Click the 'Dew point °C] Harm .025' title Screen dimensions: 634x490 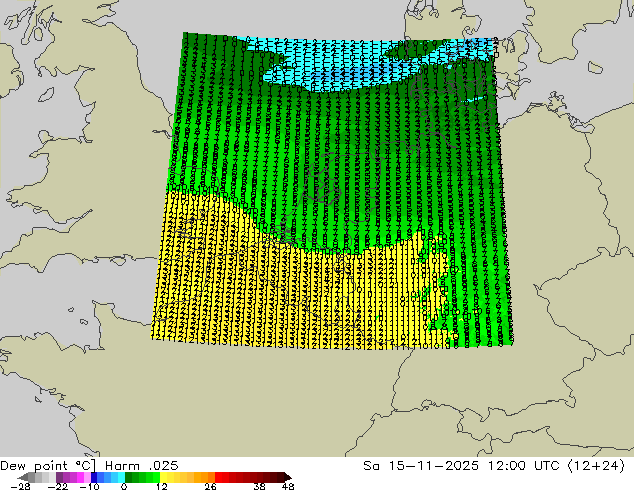point(89,466)
